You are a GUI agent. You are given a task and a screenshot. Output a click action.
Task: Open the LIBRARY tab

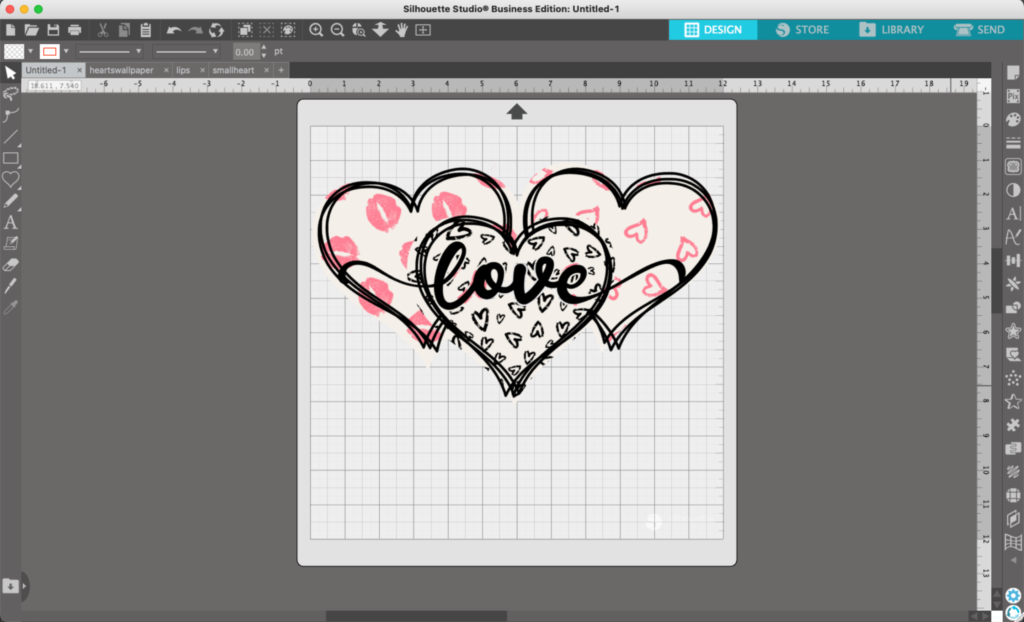(891, 30)
